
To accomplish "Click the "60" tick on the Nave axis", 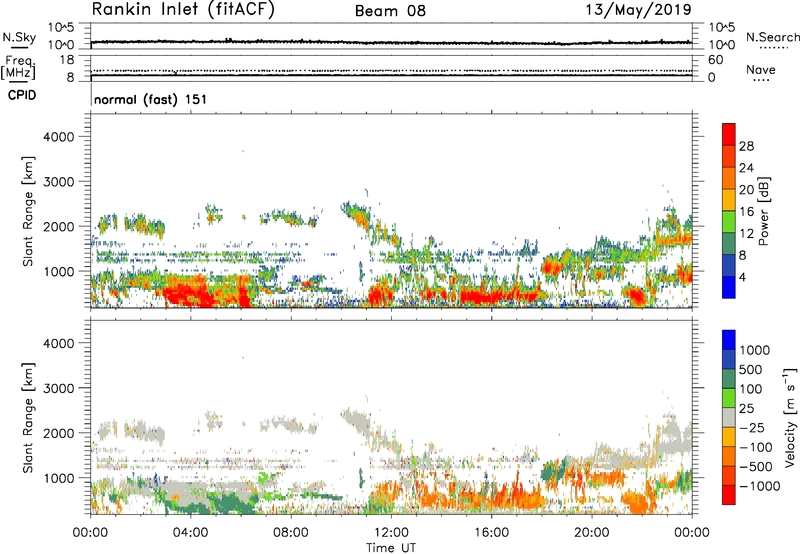I will pyautogui.click(x=715, y=60).
